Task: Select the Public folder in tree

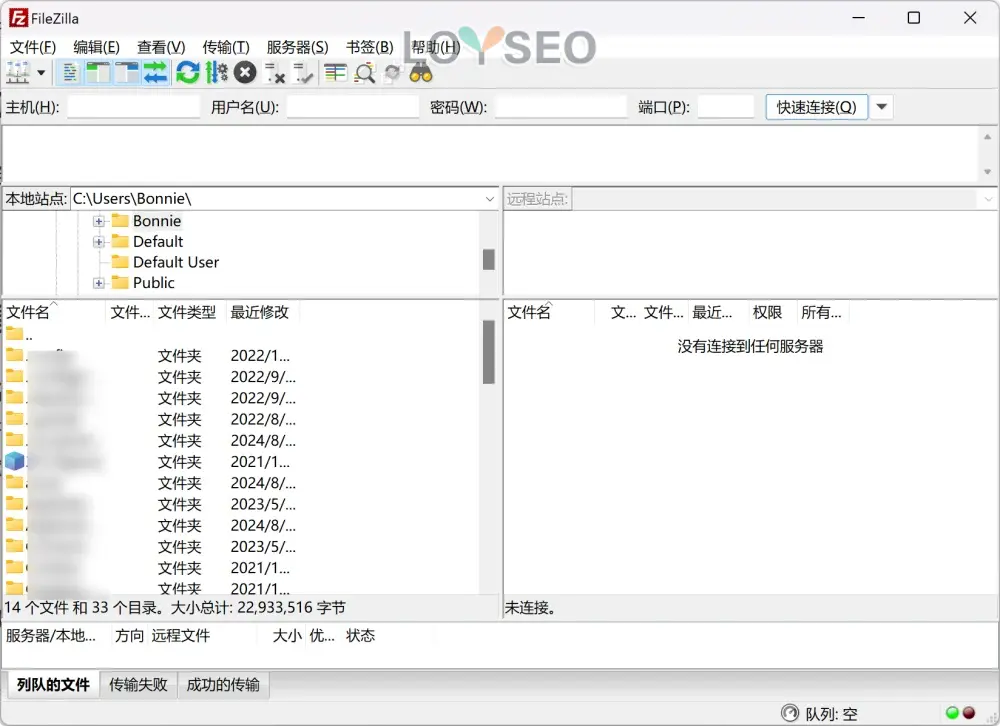Action: [153, 283]
